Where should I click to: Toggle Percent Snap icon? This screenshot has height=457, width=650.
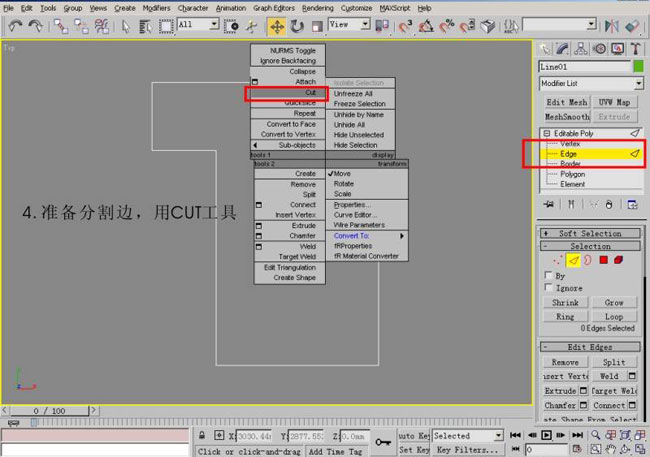[447, 27]
